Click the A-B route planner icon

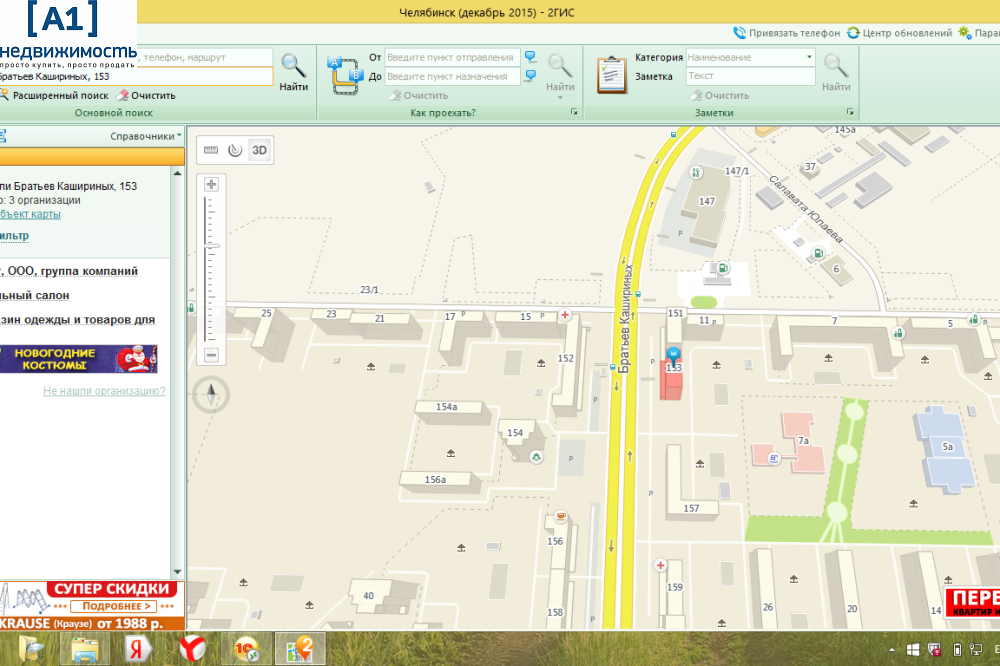(345, 75)
